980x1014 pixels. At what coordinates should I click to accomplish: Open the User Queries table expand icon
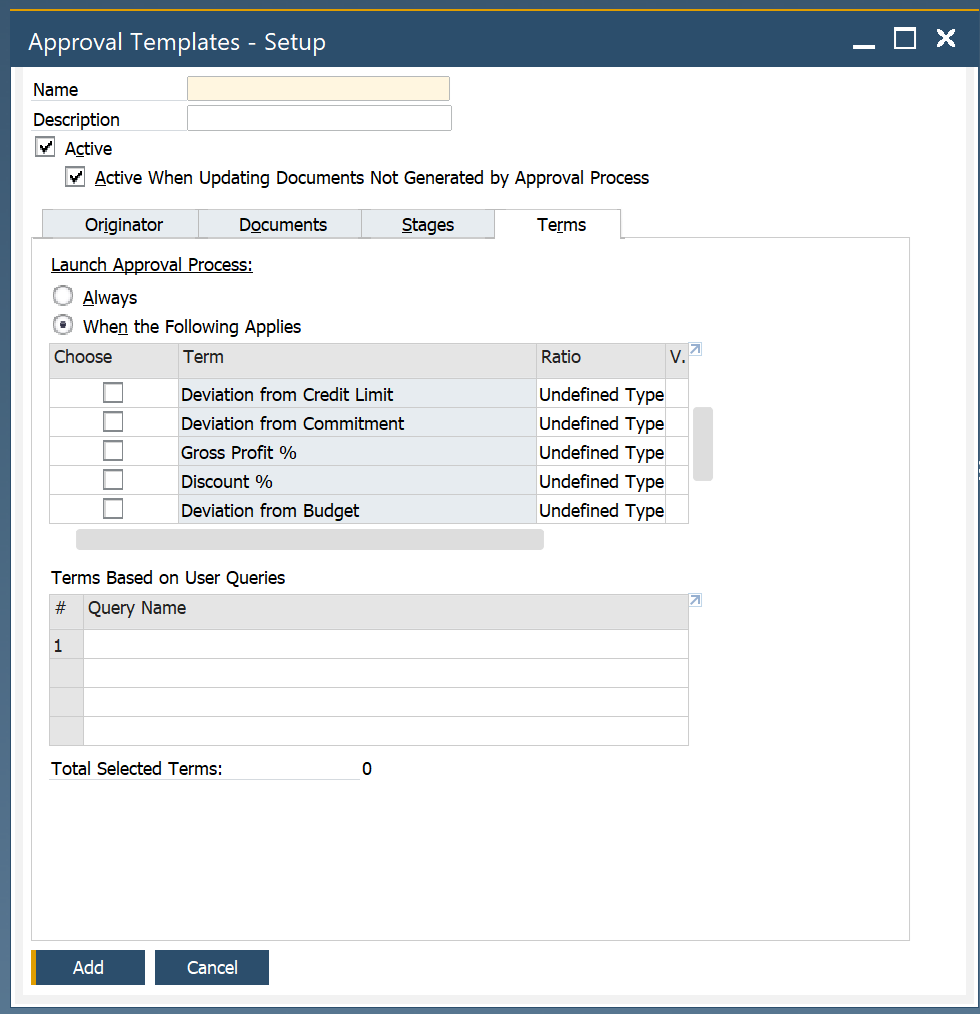coord(694,598)
